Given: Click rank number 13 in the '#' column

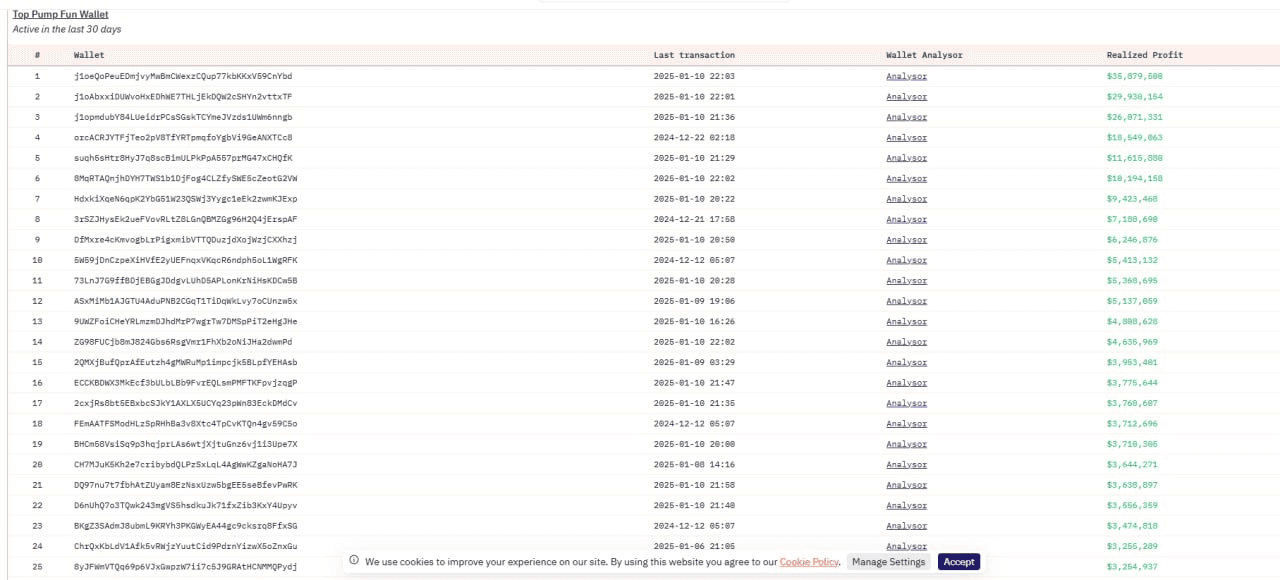Looking at the screenshot, I should click(x=37, y=322).
